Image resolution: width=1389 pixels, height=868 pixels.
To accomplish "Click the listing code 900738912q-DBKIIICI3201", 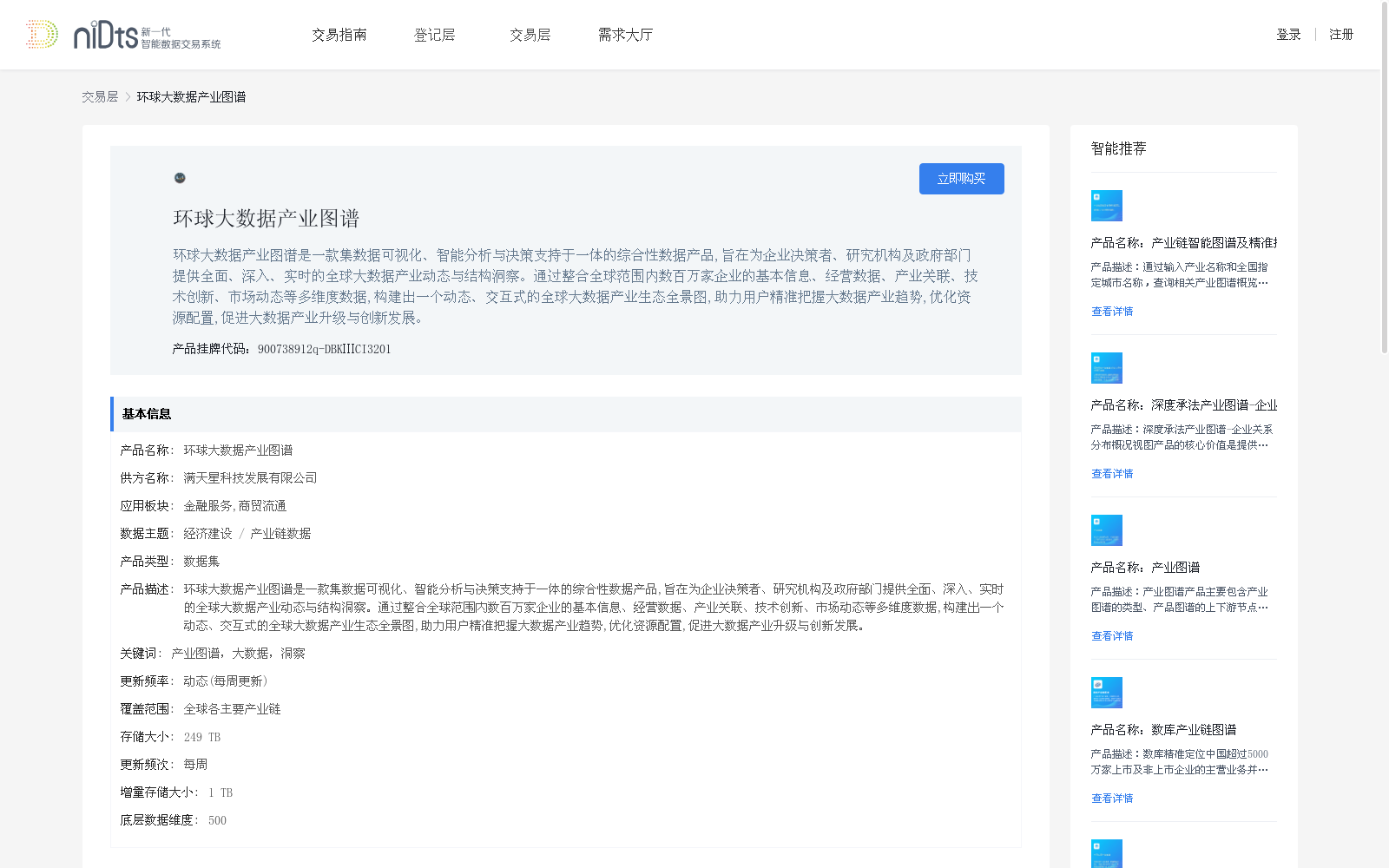I will click(325, 349).
